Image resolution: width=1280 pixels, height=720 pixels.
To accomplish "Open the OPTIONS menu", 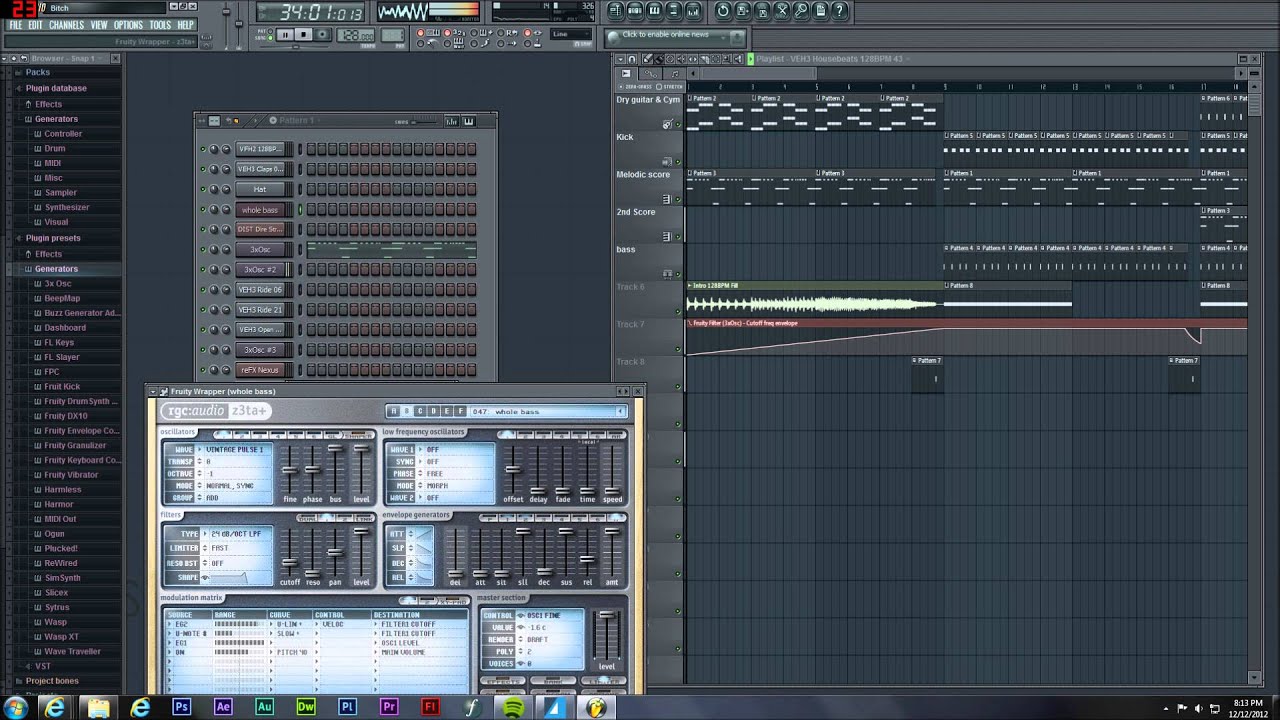I will pos(128,25).
